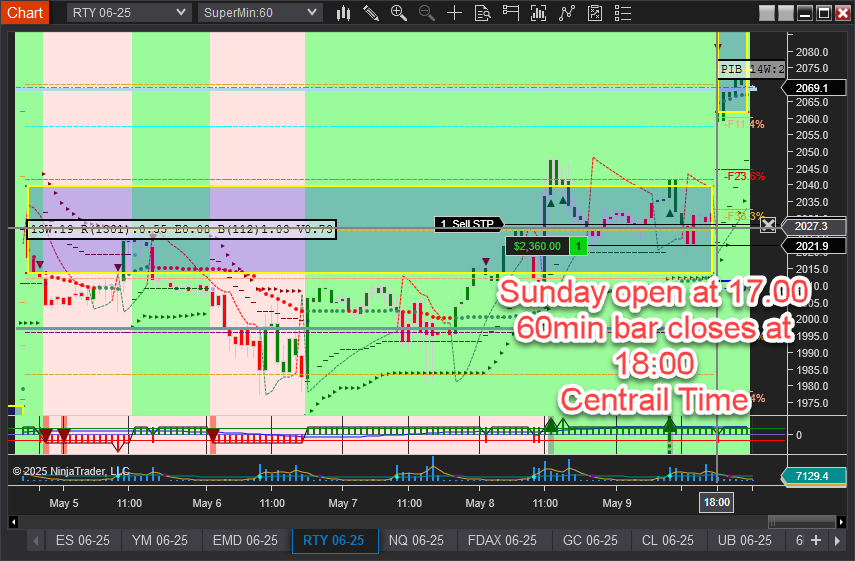Cancel the Sell STP order with X
The height and width of the screenshot is (561, 855).
[768, 225]
